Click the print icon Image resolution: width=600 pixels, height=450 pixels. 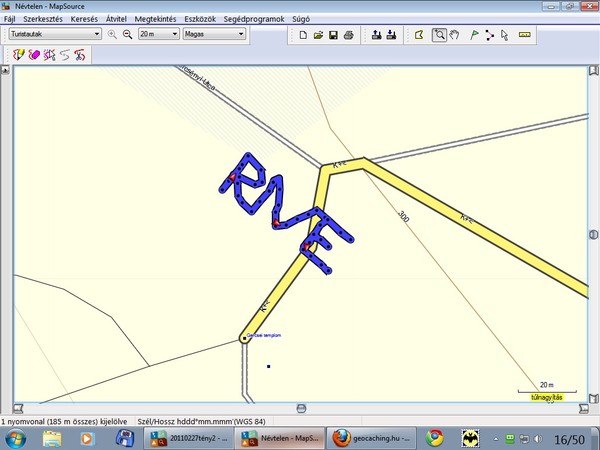[x=348, y=35]
